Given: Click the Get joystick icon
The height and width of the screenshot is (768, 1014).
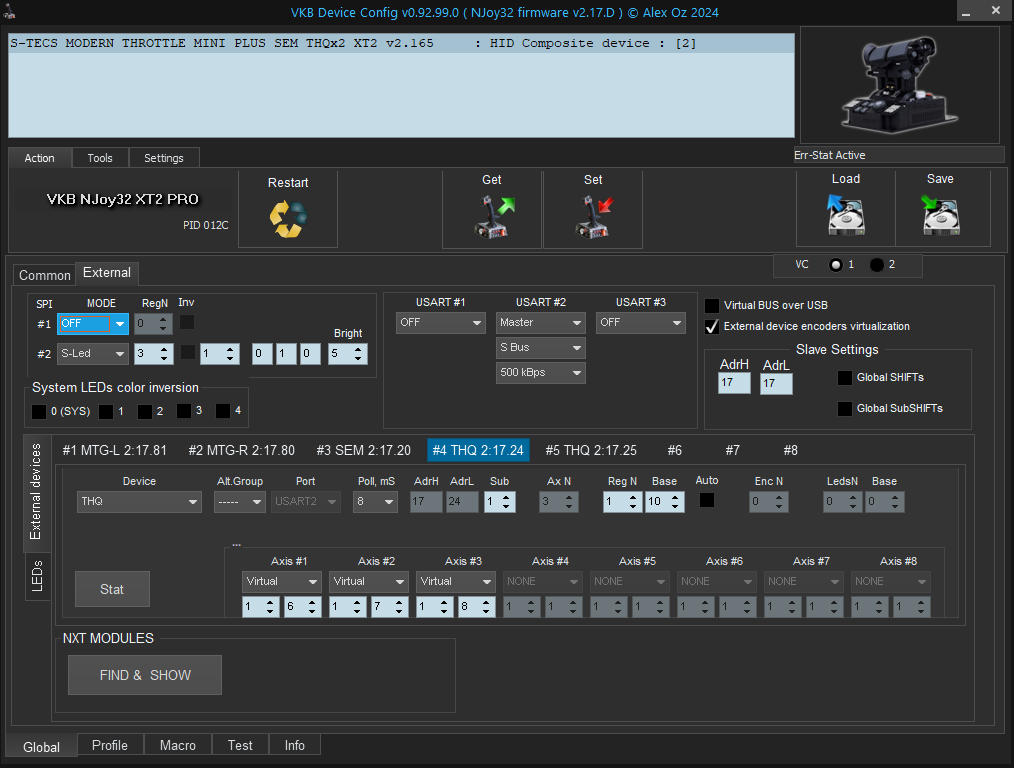Looking at the screenshot, I should tap(492, 217).
